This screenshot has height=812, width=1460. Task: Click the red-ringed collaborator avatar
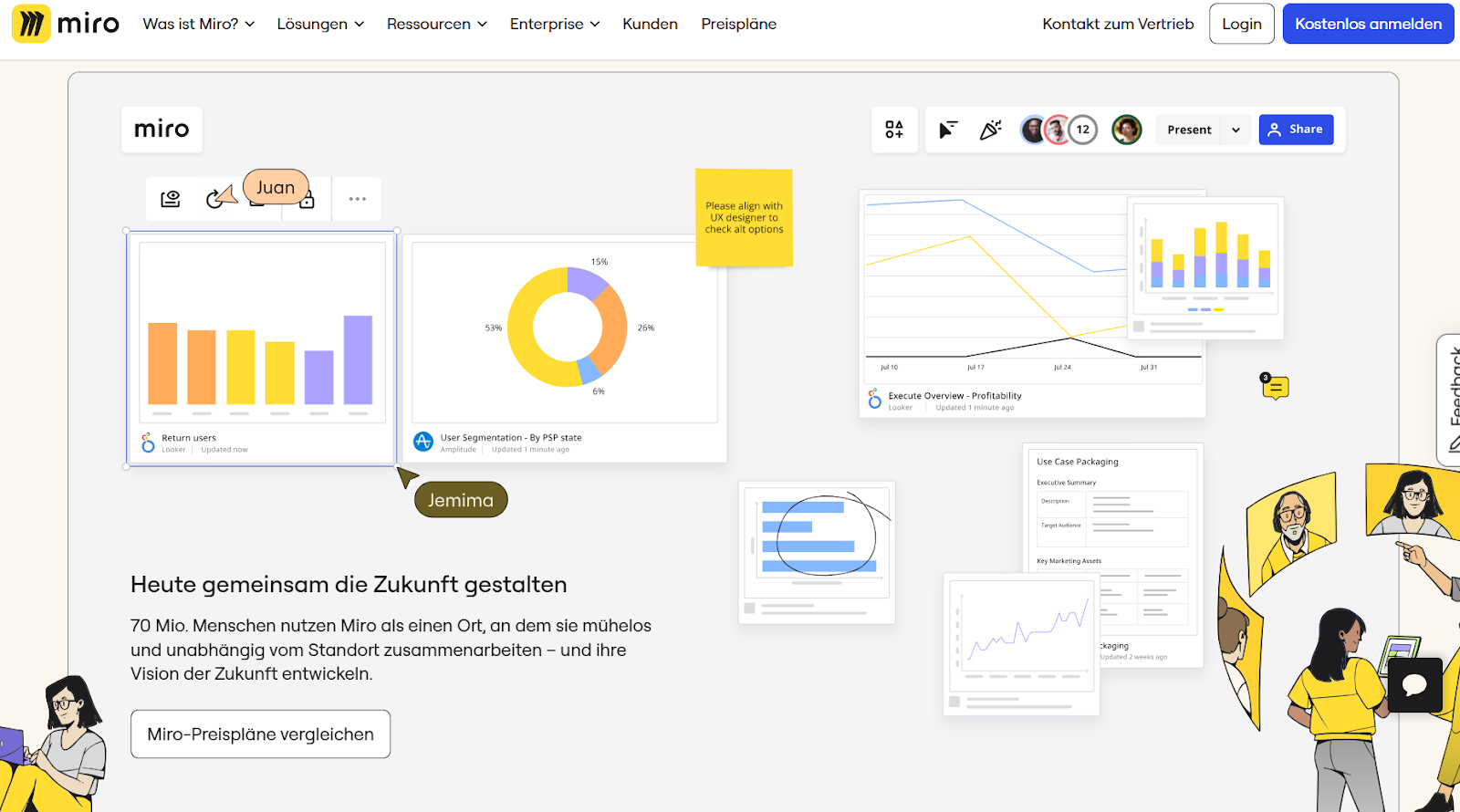tap(1058, 130)
